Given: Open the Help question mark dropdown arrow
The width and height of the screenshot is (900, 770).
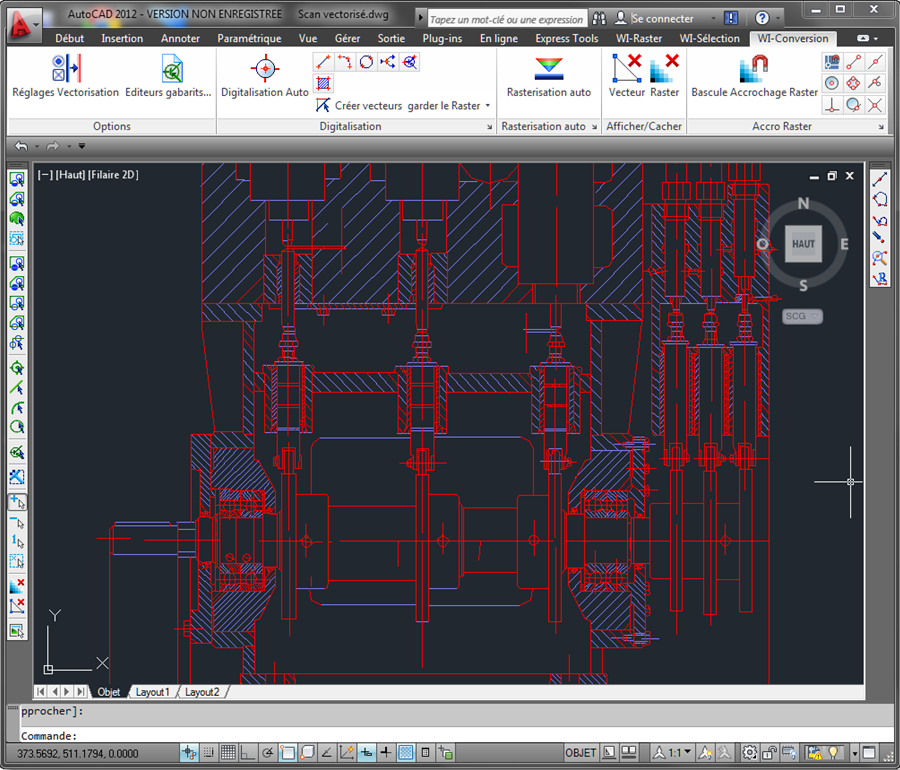Looking at the screenshot, I should pos(777,19).
